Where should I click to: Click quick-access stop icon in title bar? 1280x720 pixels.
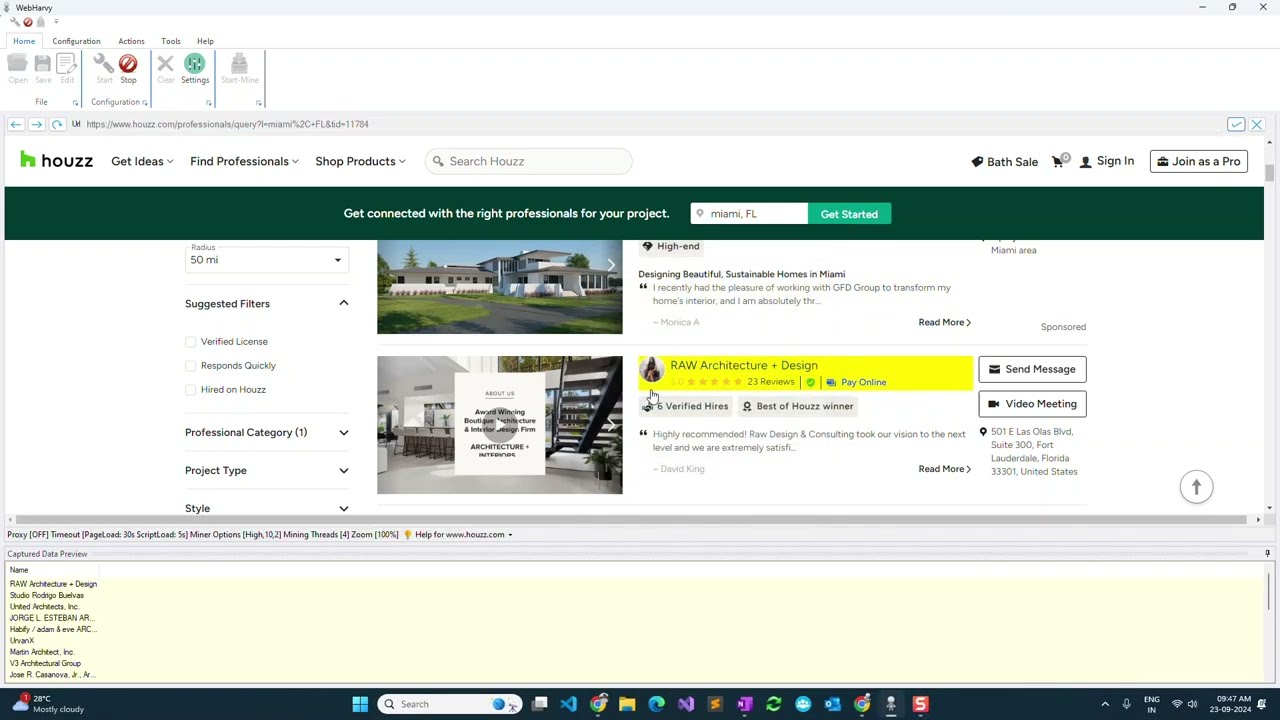tap(27, 21)
